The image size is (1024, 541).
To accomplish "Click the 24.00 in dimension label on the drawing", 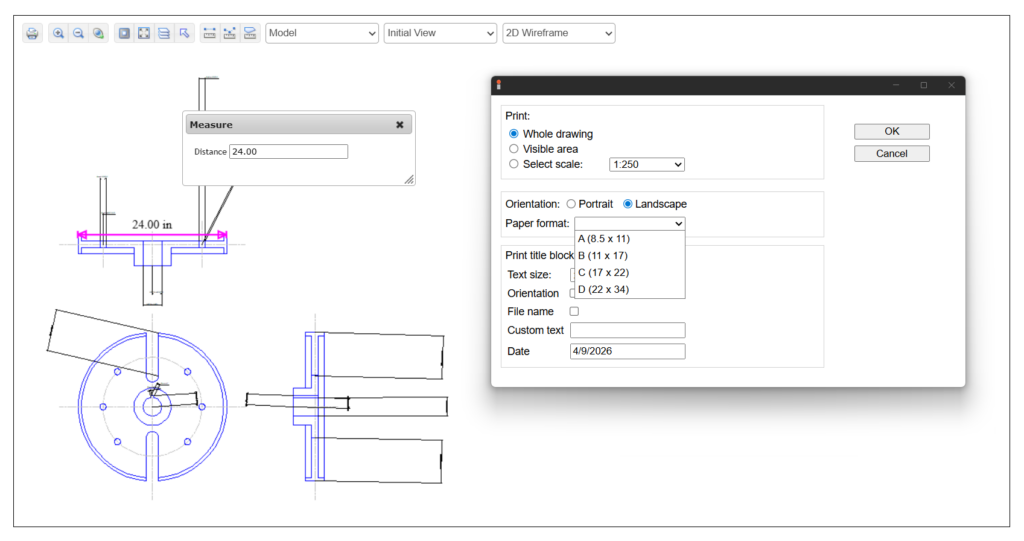I will pyautogui.click(x=152, y=225).
